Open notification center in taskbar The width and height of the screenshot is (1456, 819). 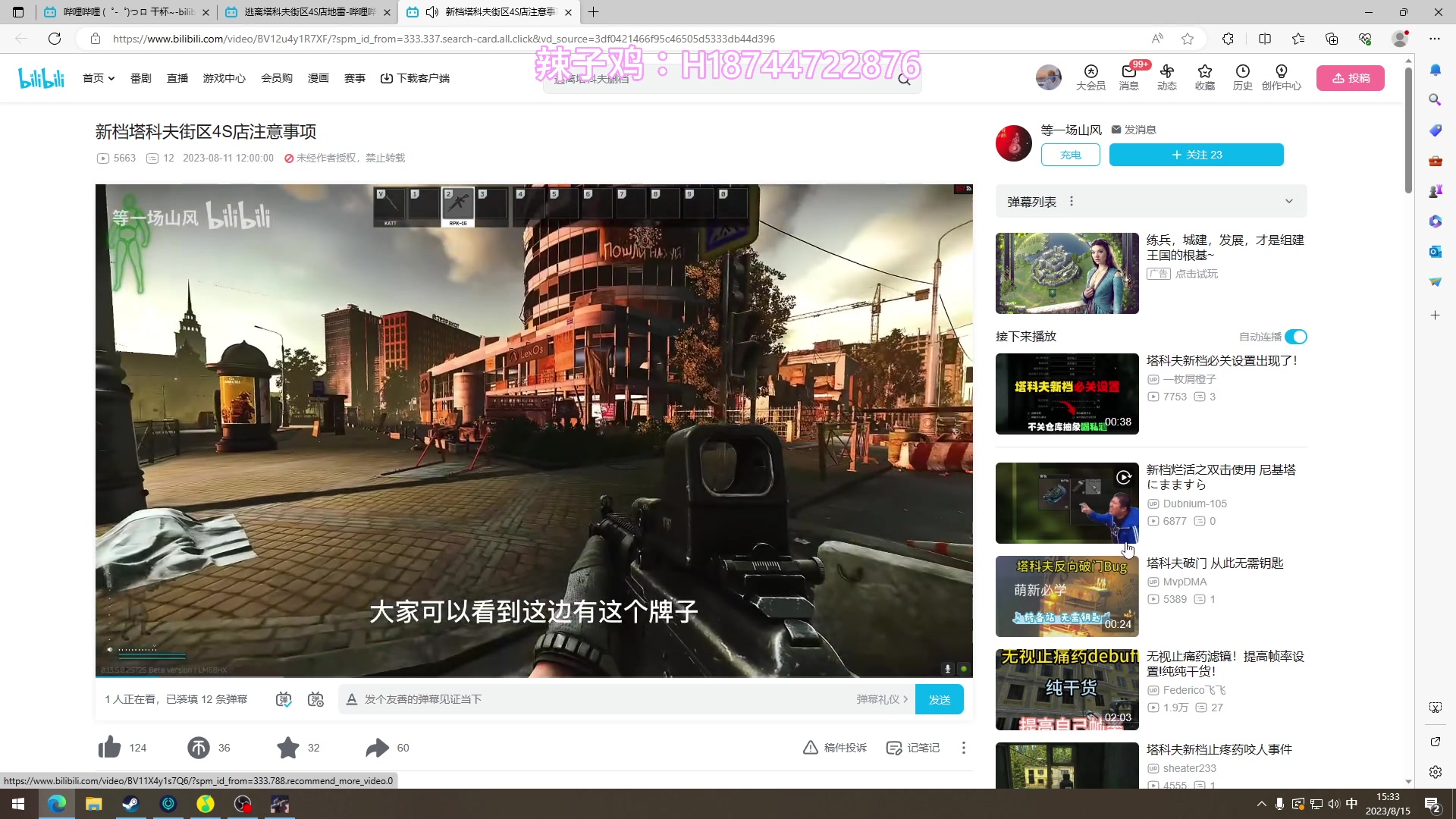click(x=1432, y=804)
